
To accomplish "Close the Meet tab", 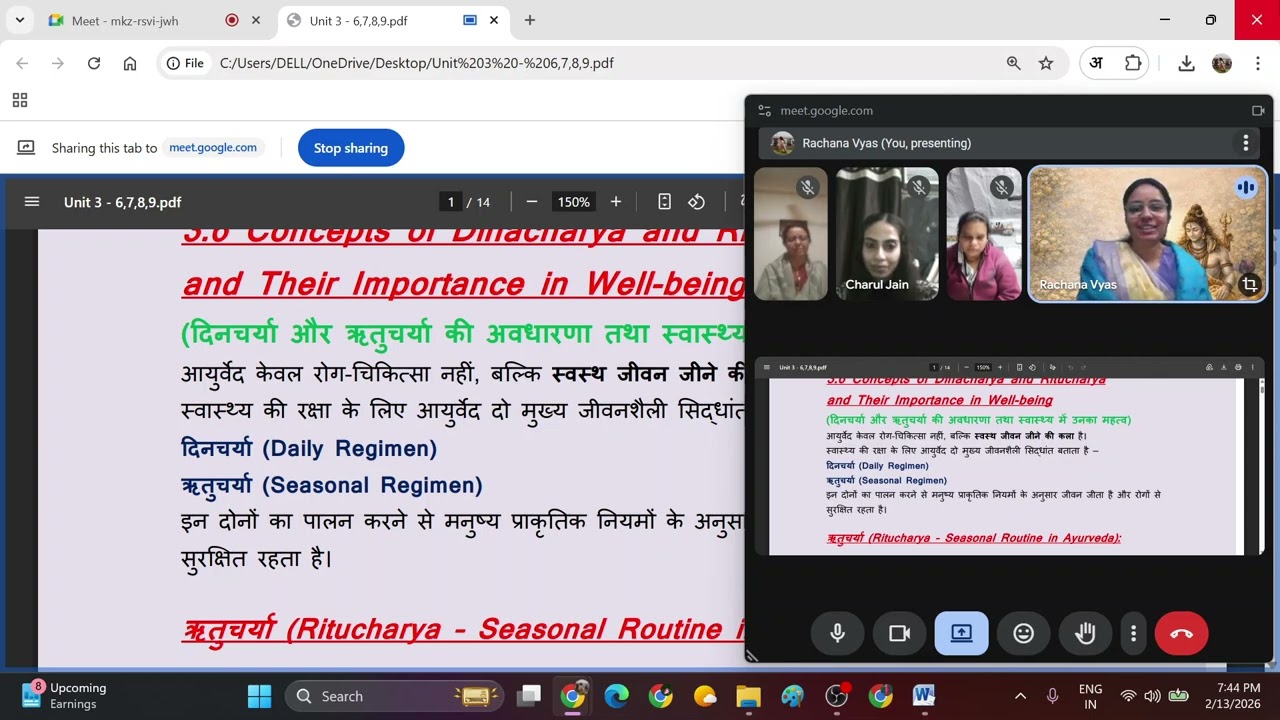I will [256, 20].
